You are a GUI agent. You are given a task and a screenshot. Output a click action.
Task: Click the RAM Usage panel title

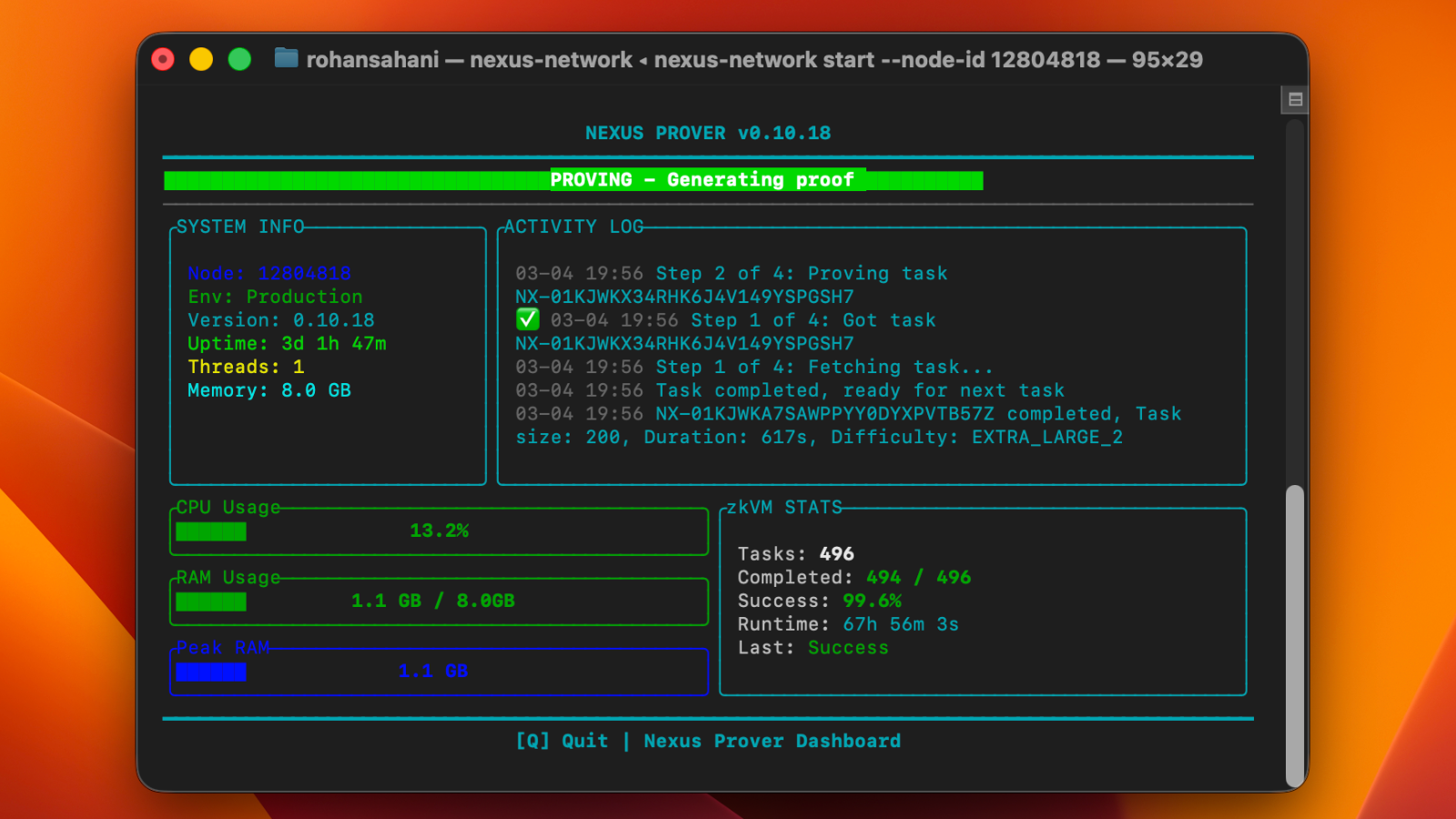tap(228, 577)
